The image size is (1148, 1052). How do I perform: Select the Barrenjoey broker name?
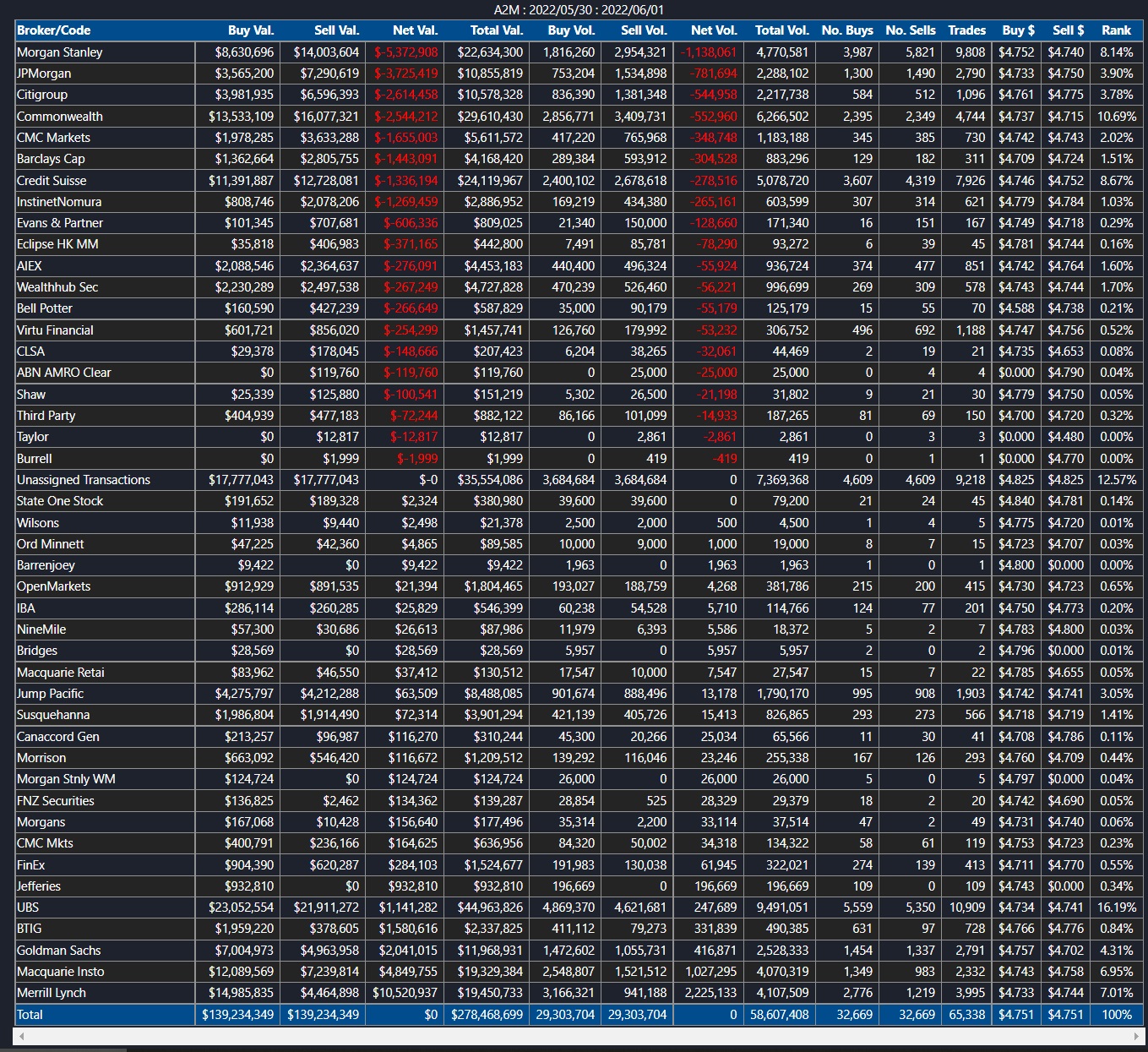[46, 565]
